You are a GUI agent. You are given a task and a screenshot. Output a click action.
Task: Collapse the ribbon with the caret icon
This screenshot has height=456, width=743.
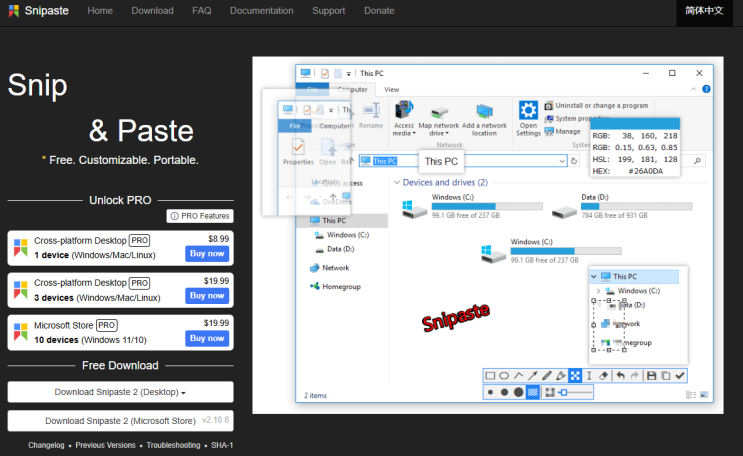[693, 89]
